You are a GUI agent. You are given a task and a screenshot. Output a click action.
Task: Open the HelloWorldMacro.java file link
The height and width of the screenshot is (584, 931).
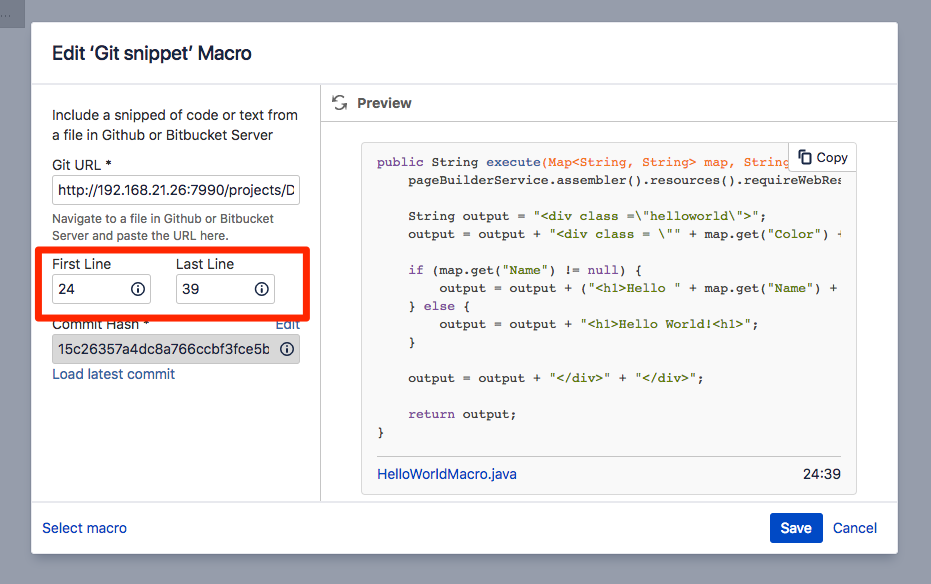447,474
